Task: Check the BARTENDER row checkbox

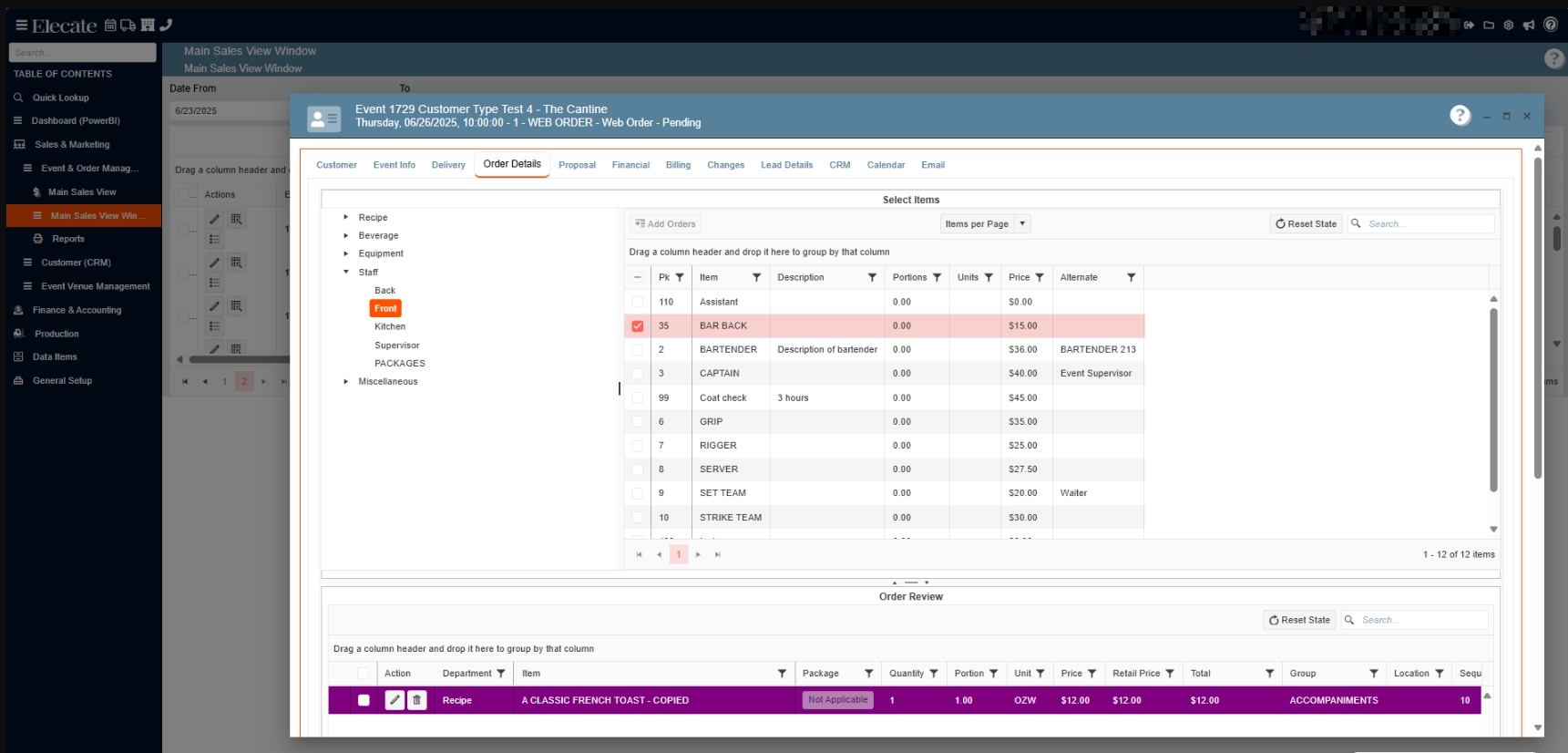Action: pyautogui.click(x=638, y=350)
